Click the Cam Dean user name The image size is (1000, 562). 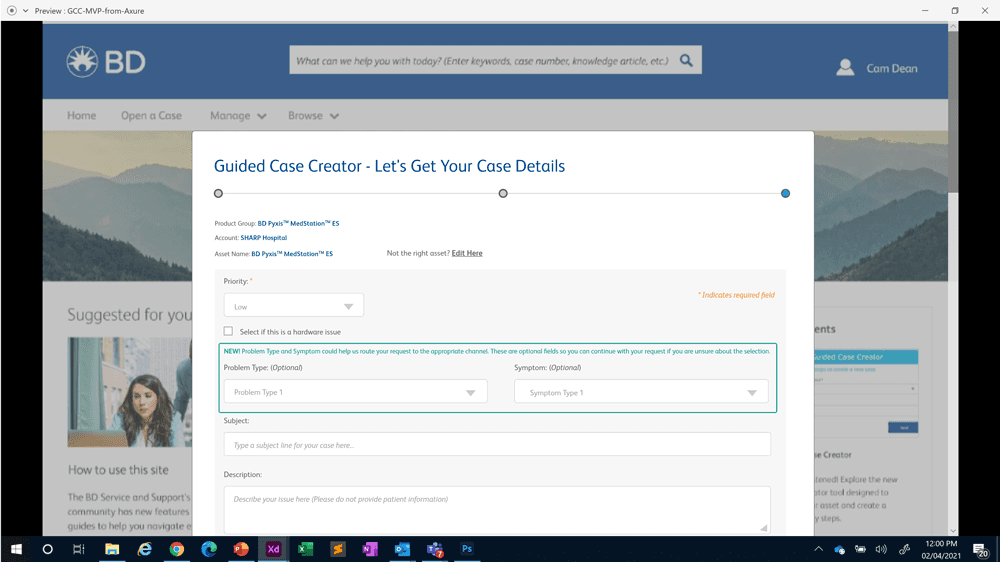[892, 68]
